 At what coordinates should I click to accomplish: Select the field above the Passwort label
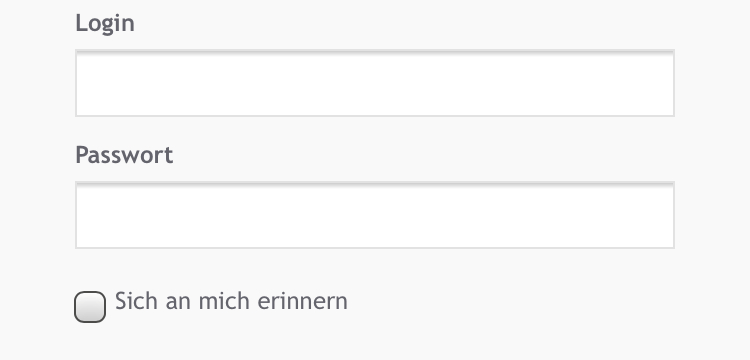(375, 83)
